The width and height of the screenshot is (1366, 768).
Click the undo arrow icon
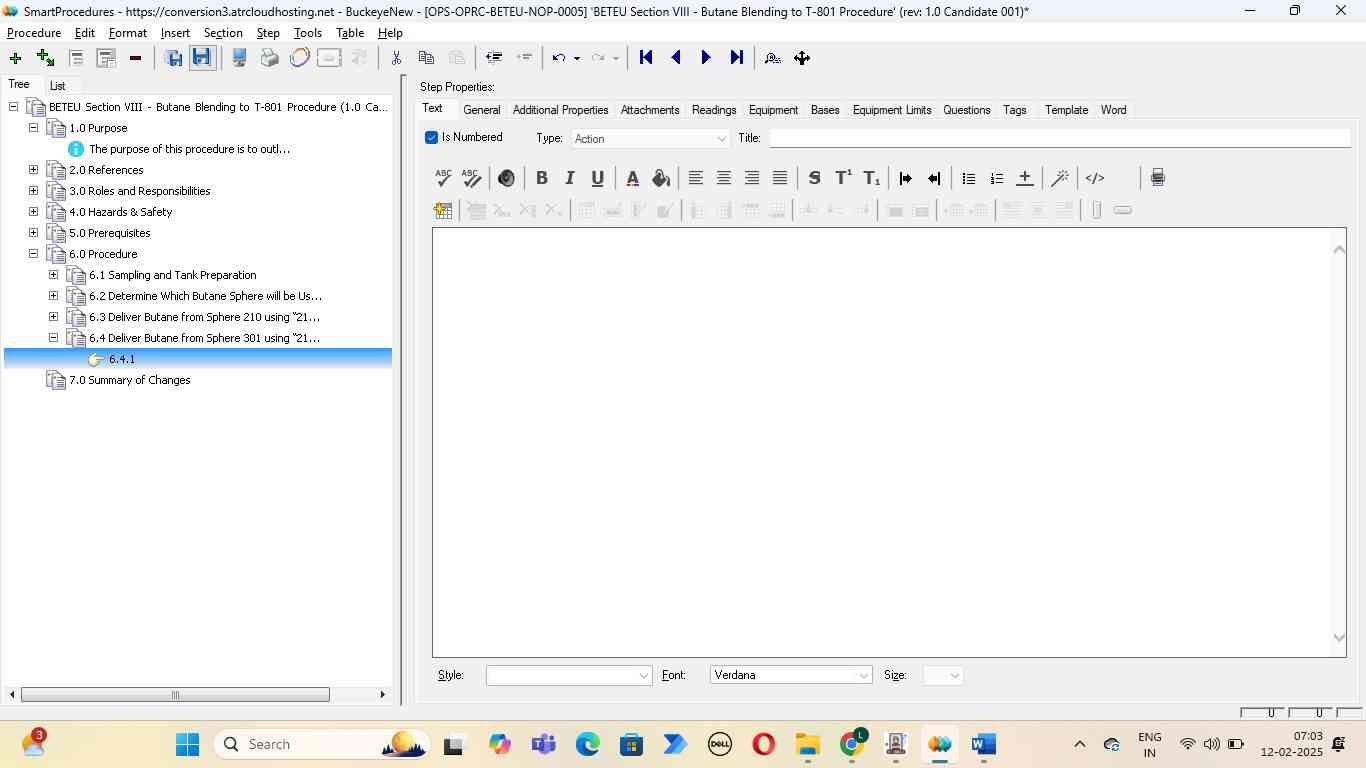(559, 58)
